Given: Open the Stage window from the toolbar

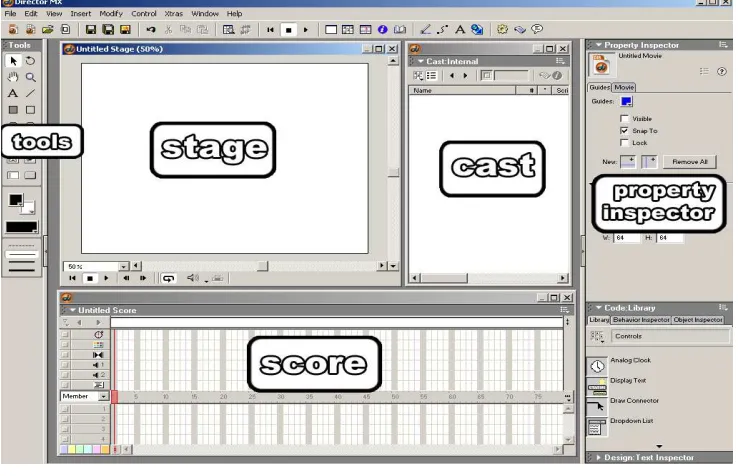Looking at the screenshot, I should click(x=331, y=30).
